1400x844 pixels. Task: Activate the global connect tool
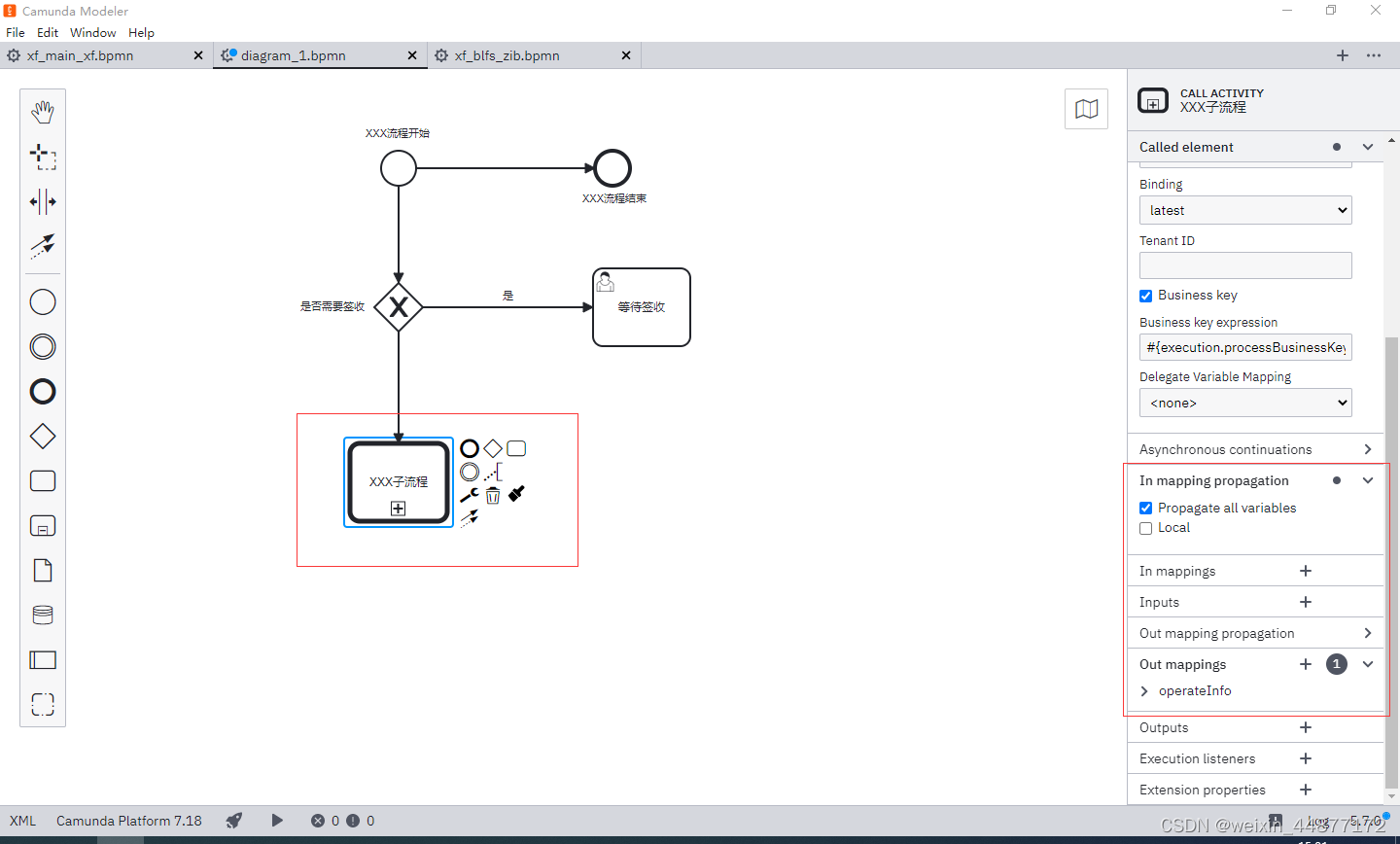pos(43,246)
